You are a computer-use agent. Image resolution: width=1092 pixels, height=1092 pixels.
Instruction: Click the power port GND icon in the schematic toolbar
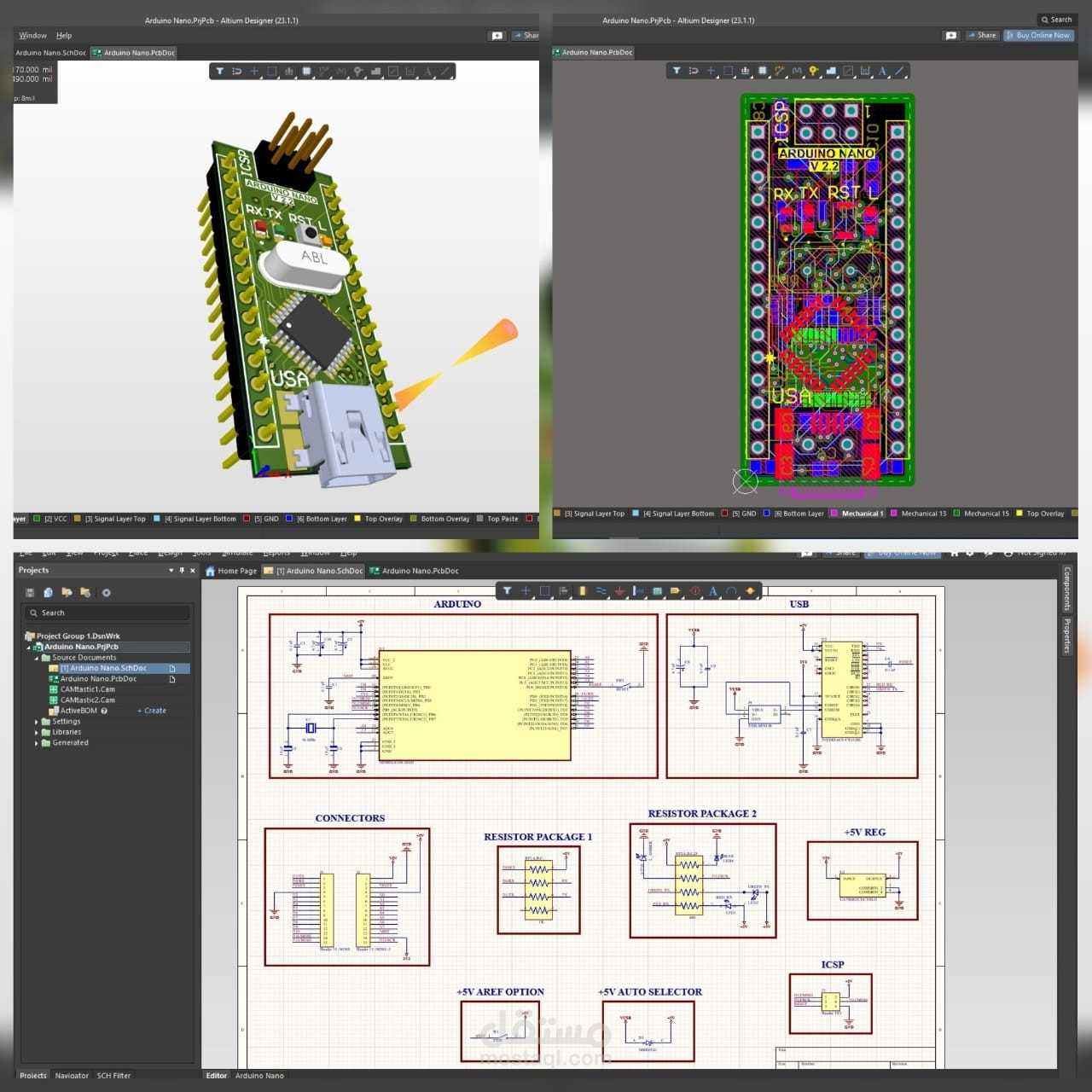(x=619, y=590)
